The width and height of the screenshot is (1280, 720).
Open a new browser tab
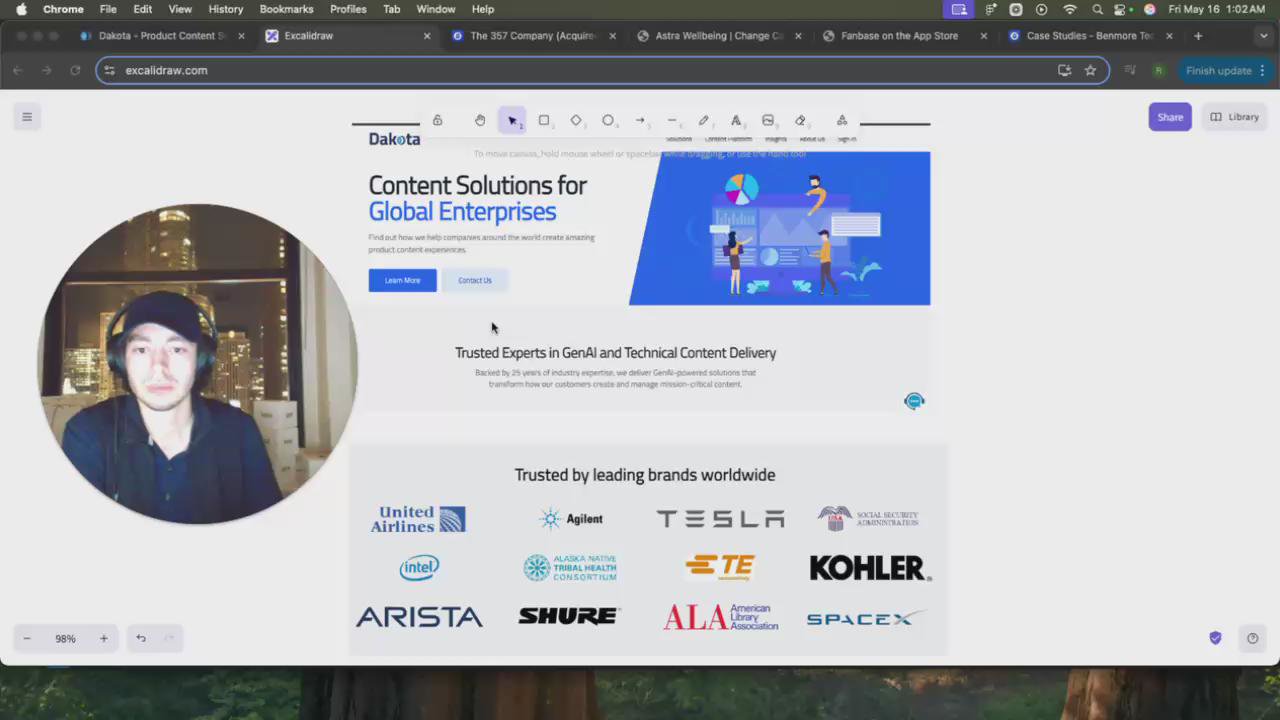point(1198,36)
